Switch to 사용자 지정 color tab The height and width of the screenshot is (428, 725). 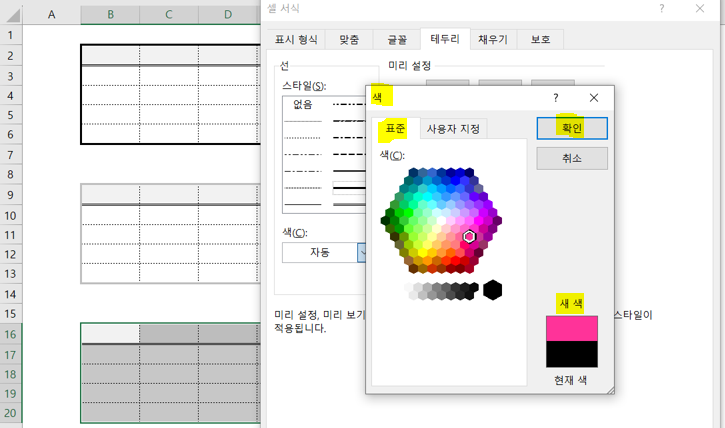pyautogui.click(x=453, y=129)
